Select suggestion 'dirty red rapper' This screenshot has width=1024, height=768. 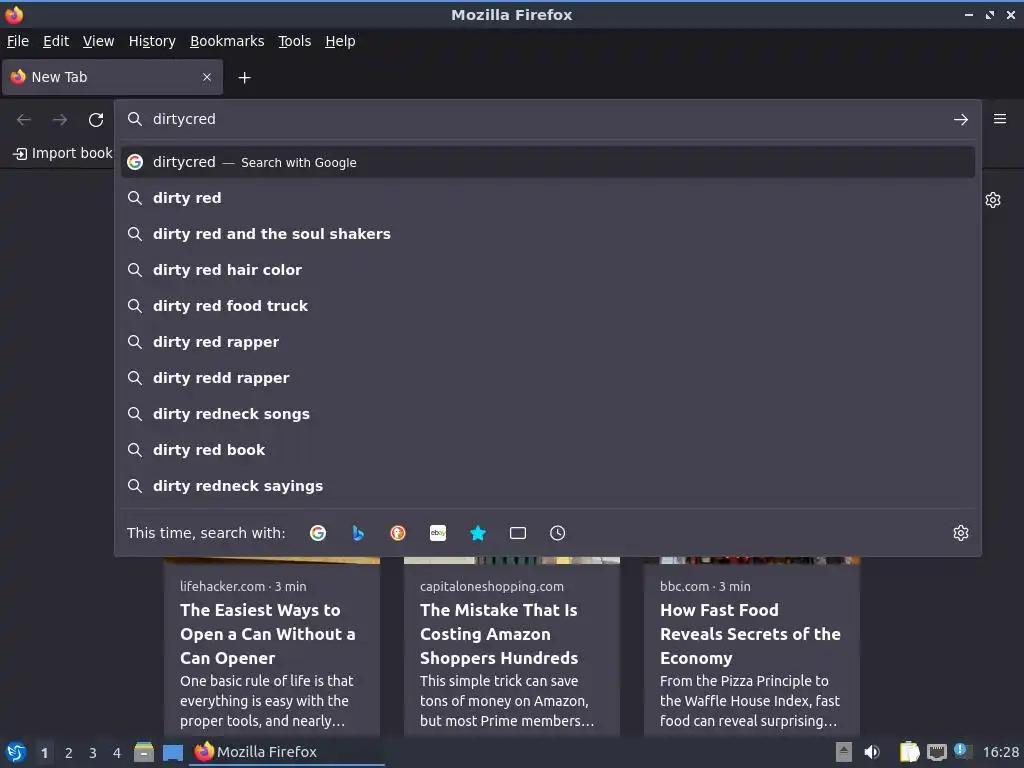click(x=548, y=342)
